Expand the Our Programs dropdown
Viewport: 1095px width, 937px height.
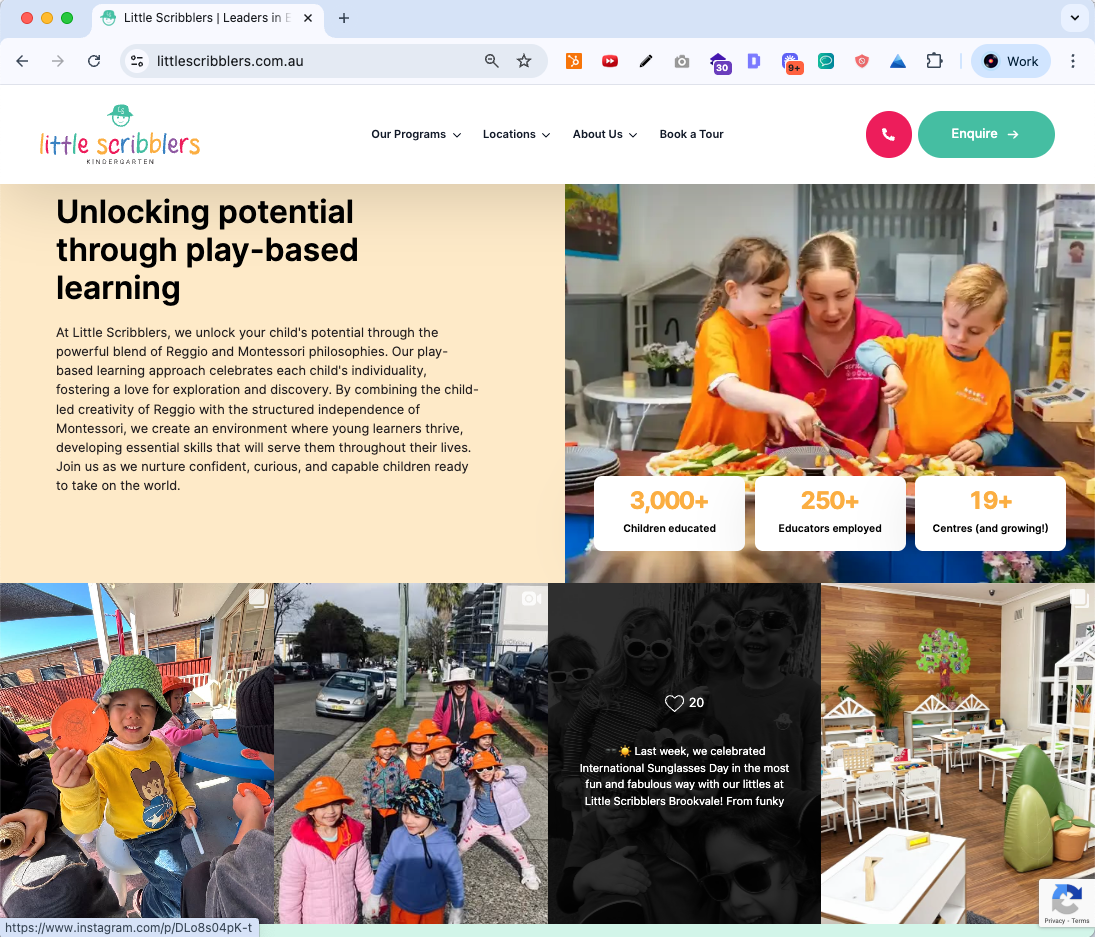point(415,134)
